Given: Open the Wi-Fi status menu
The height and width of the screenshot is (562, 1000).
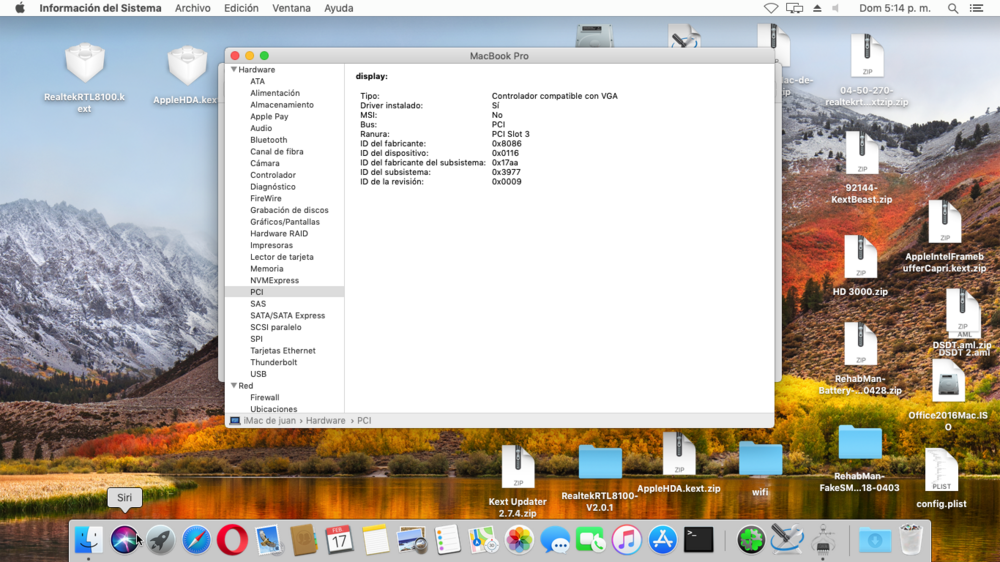Looking at the screenshot, I should pos(771,8).
